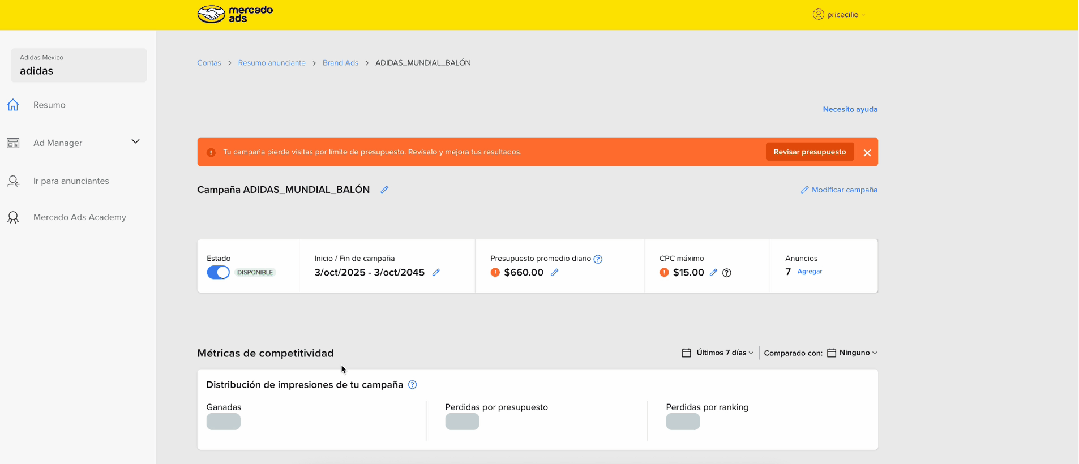The image size is (1079, 464).
Task: Click the Mercado Ads Academy icon
Action: click(12, 218)
